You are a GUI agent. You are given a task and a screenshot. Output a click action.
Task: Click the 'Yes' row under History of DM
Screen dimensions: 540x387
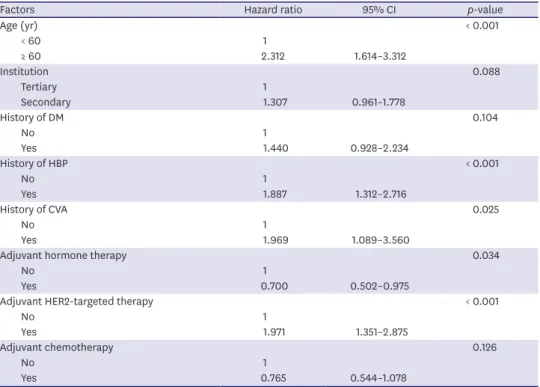tap(29, 148)
